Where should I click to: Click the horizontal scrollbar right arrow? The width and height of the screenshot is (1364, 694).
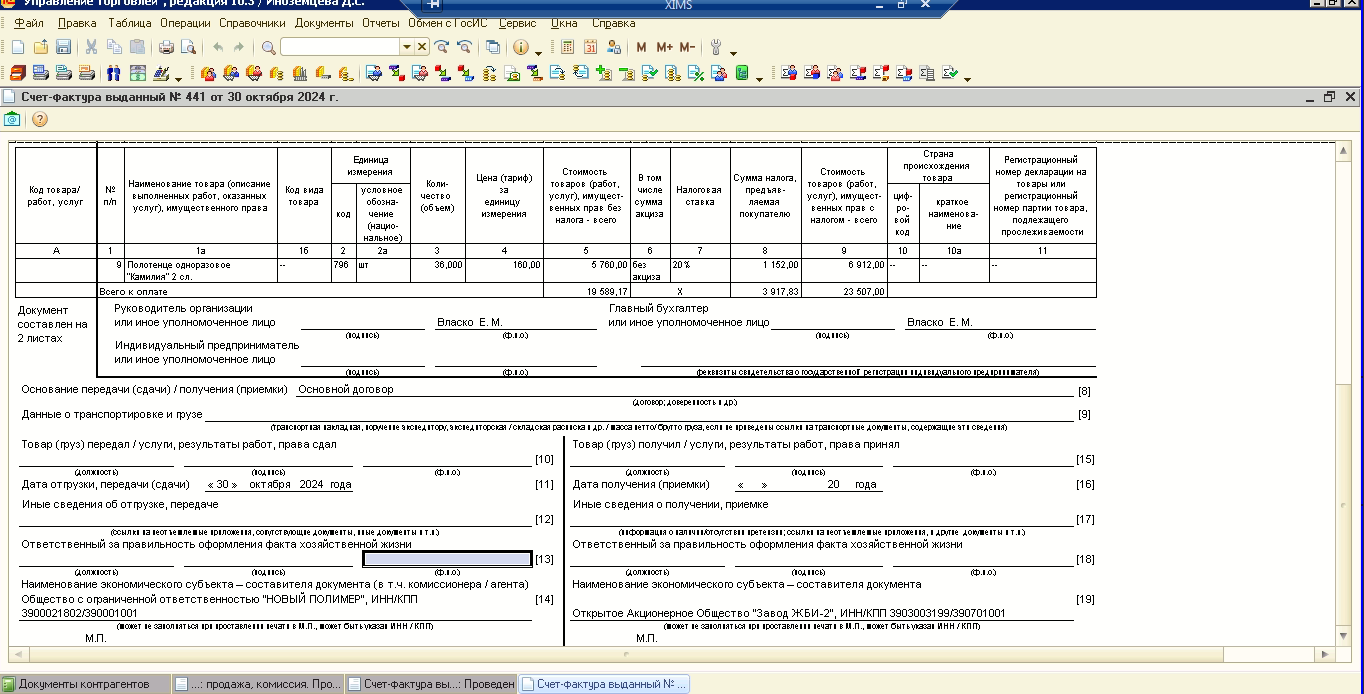coord(1325,654)
